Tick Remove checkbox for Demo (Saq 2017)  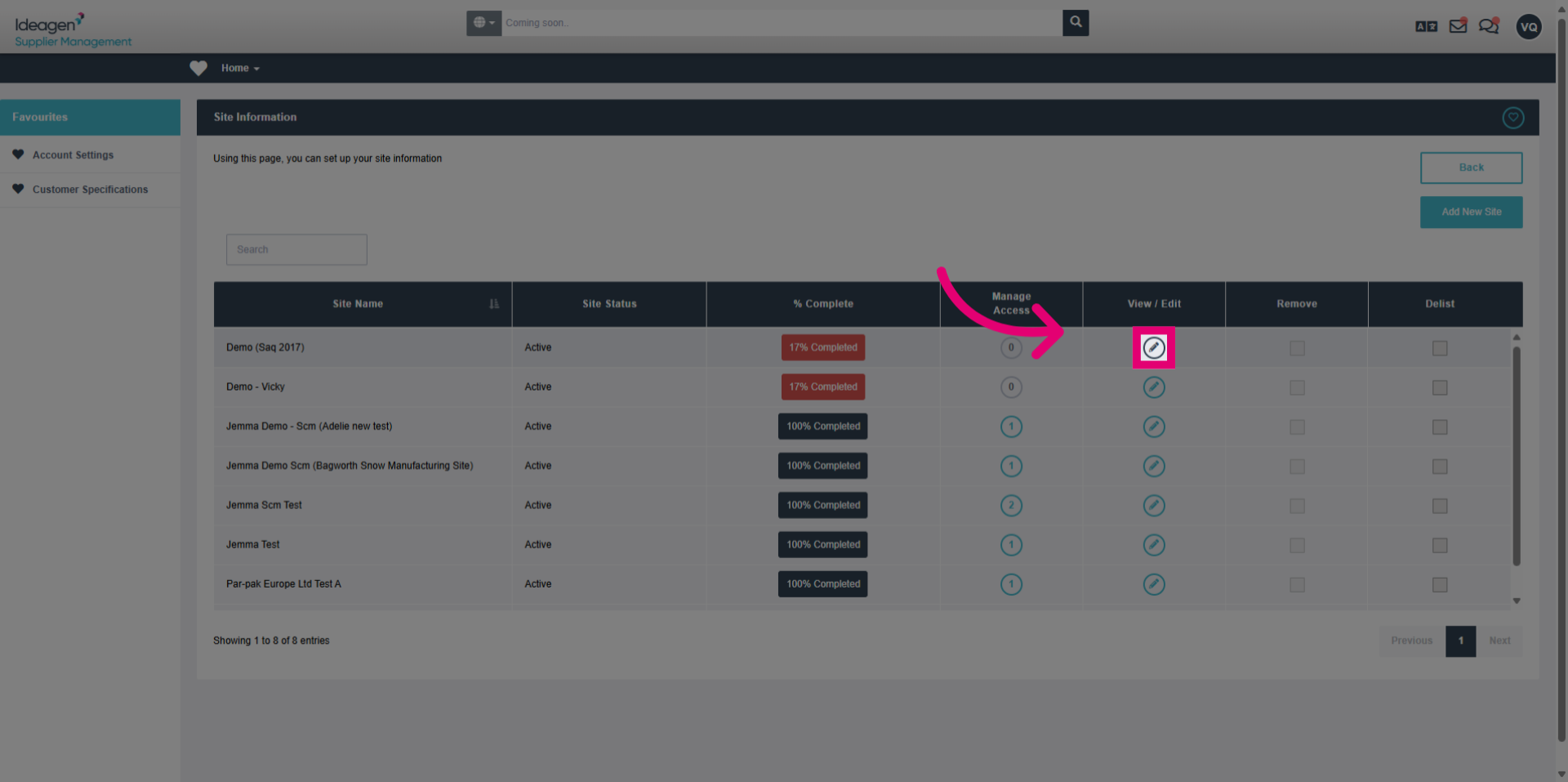point(1297,348)
